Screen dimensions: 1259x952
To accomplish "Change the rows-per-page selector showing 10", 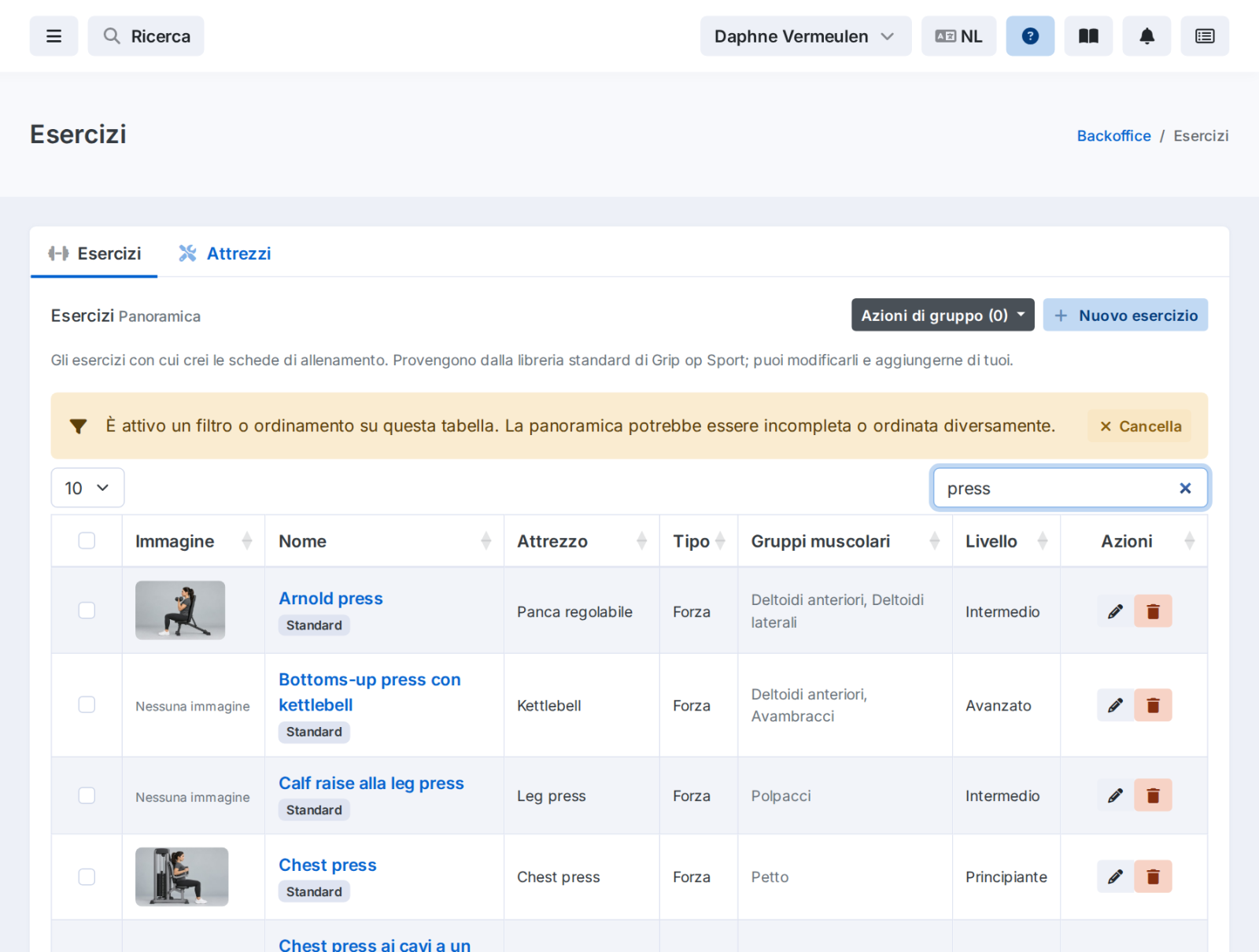I will coord(87,488).
